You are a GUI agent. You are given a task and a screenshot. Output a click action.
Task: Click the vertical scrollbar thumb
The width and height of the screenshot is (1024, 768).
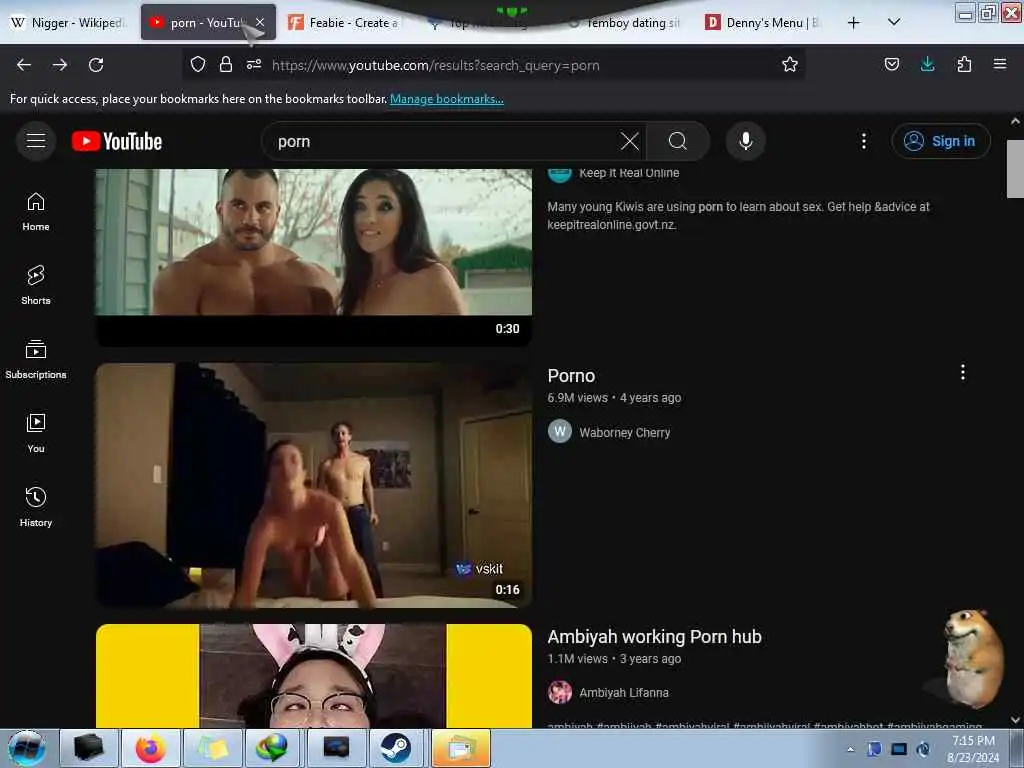tap(1015, 168)
